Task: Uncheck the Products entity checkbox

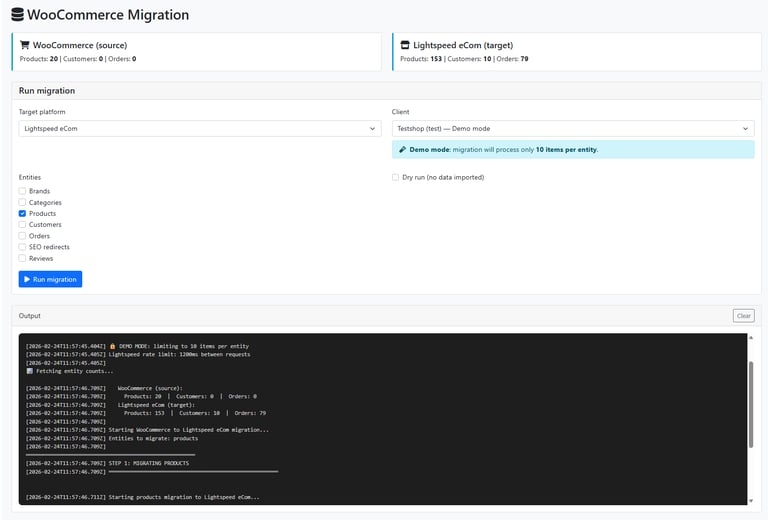Action: click(22, 213)
